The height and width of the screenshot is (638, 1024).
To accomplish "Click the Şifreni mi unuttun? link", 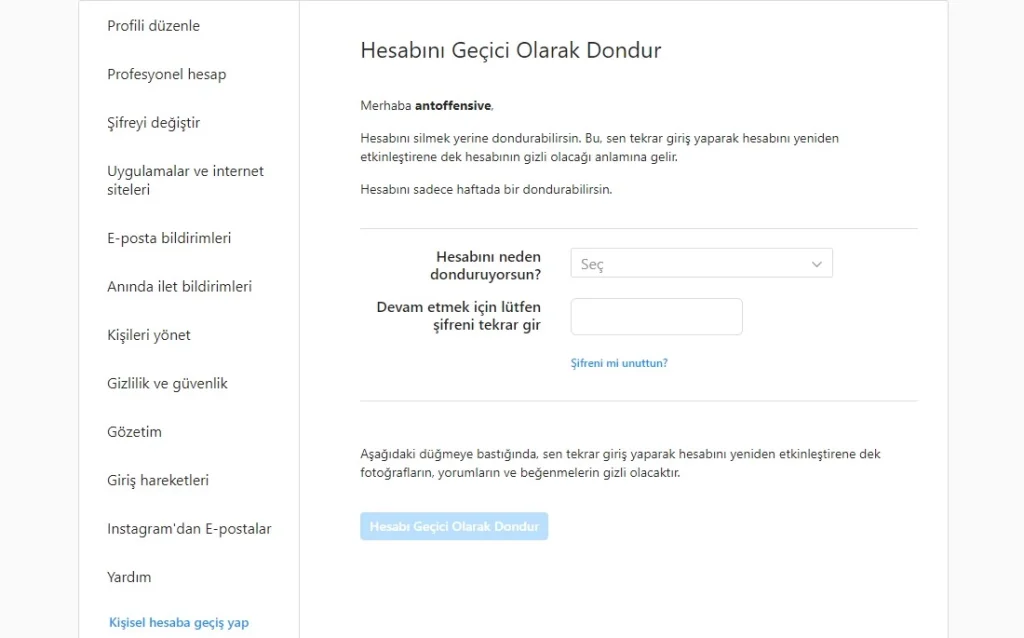I will (x=618, y=363).
